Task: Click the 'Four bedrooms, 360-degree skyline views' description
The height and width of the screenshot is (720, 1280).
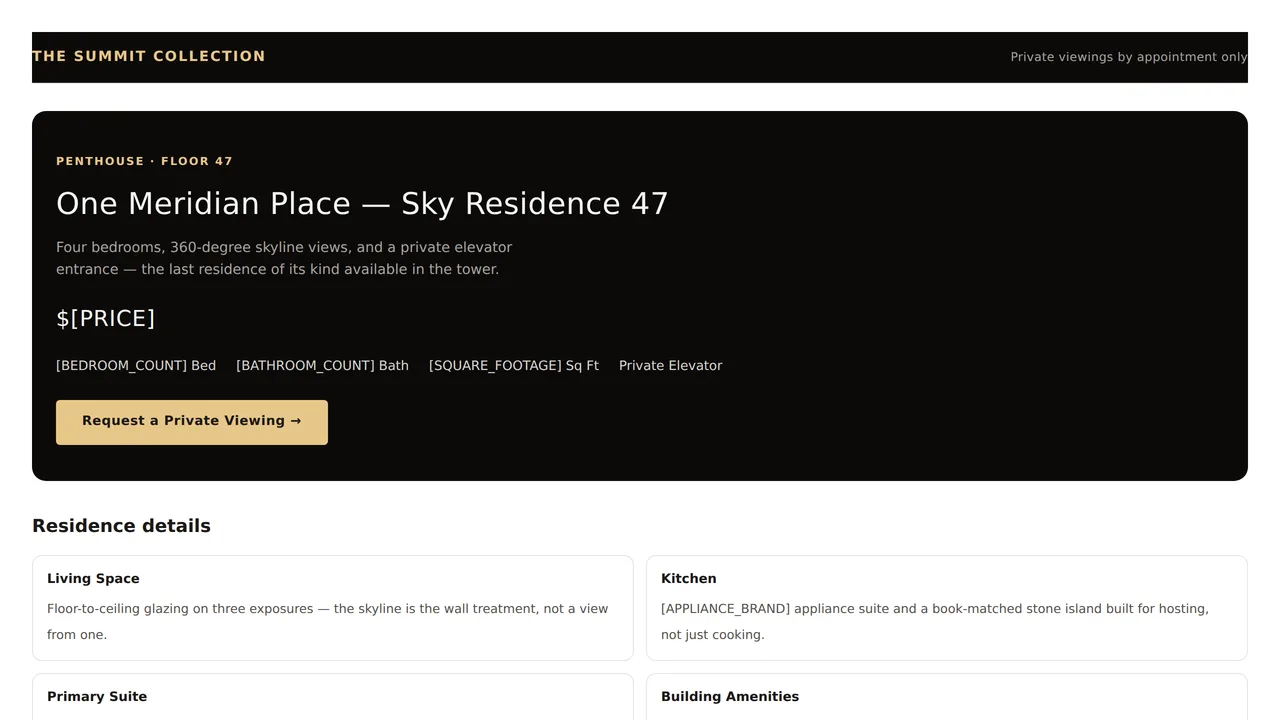Action: pos(284,258)
